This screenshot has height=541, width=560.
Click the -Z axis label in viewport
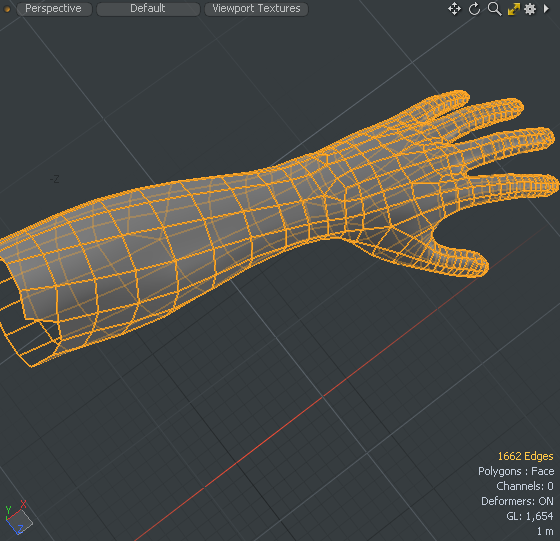[55, 179]
